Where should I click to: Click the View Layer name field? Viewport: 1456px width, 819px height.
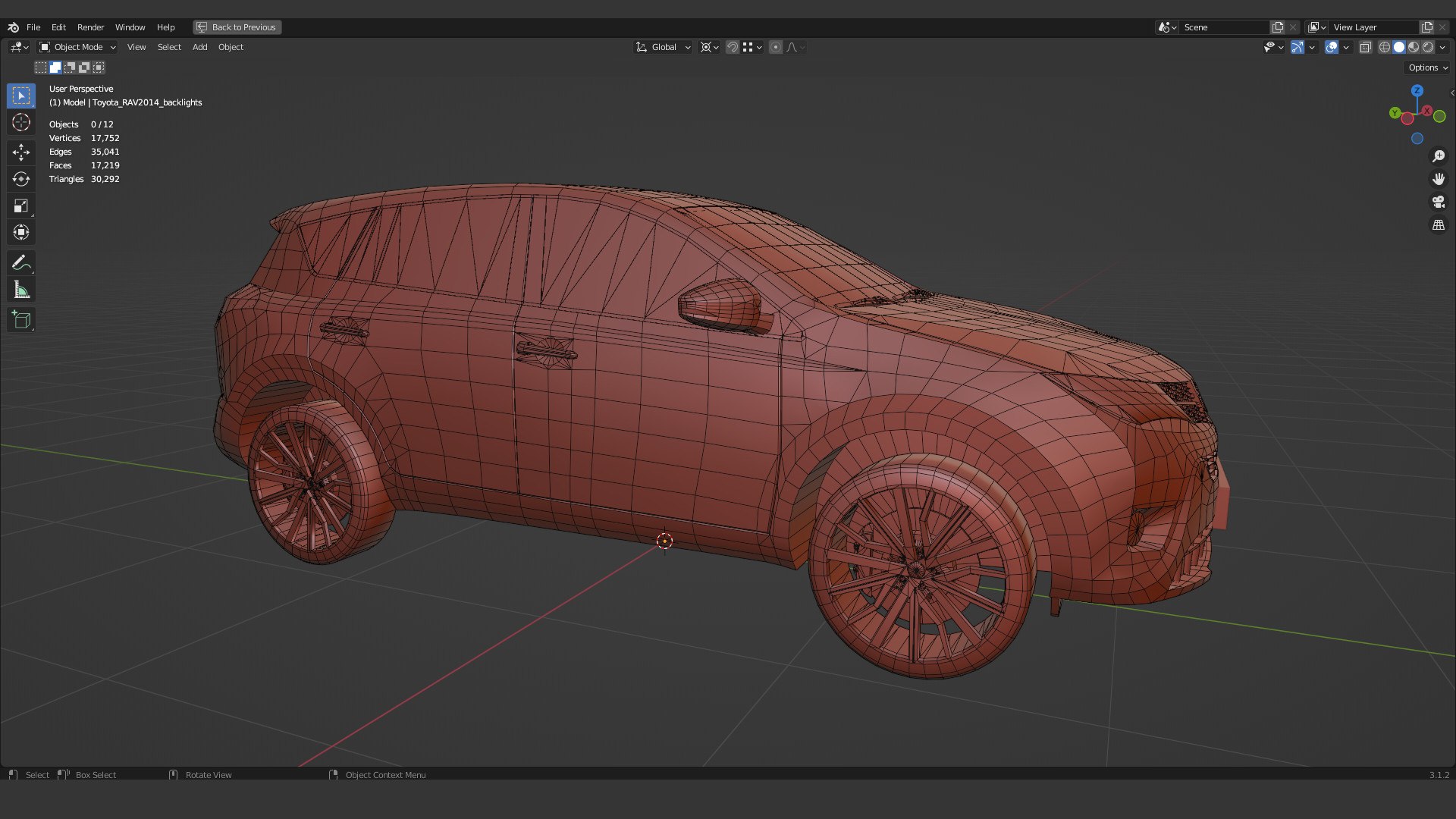coord(1373,27)
